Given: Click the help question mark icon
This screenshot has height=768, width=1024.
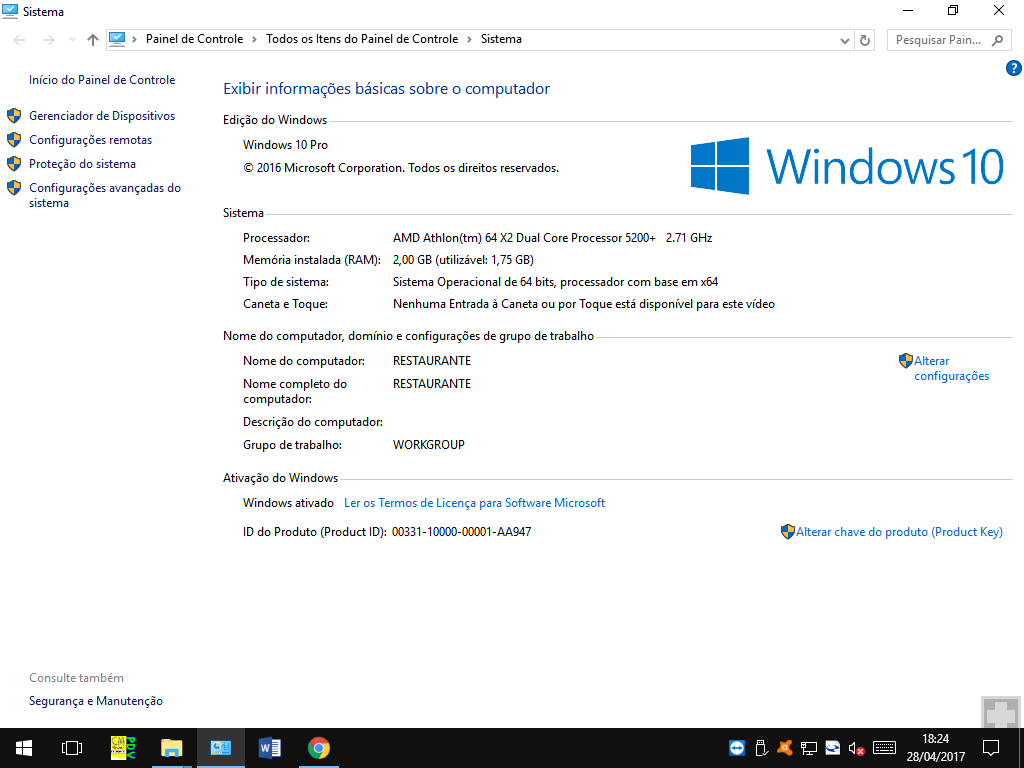Looking at the screenshot, I should (x=1013, y=68).
